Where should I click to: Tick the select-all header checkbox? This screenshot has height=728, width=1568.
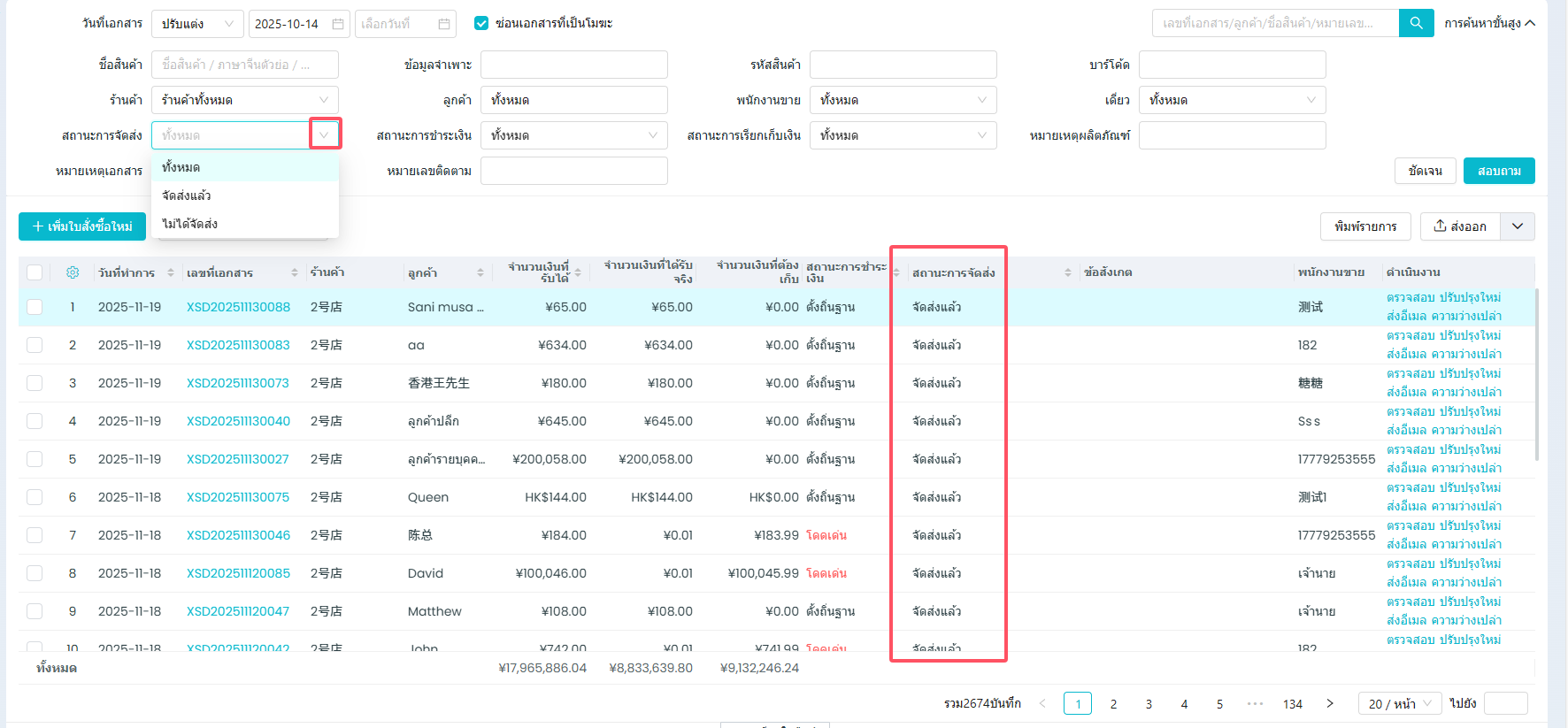point(35,272)
